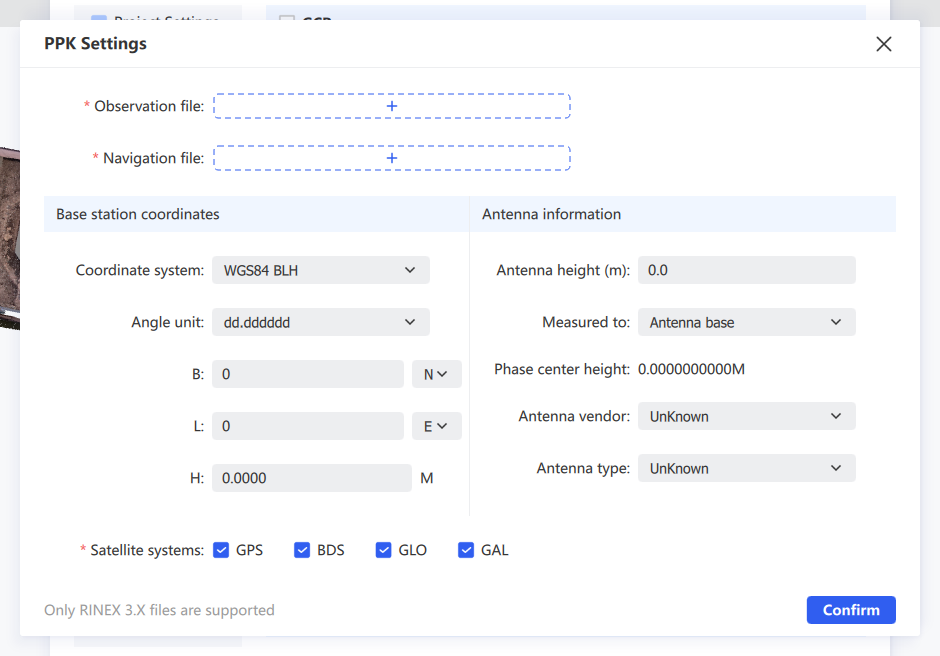Select the B latitude input field
The image size is (940, 656).
coord(308,374)
